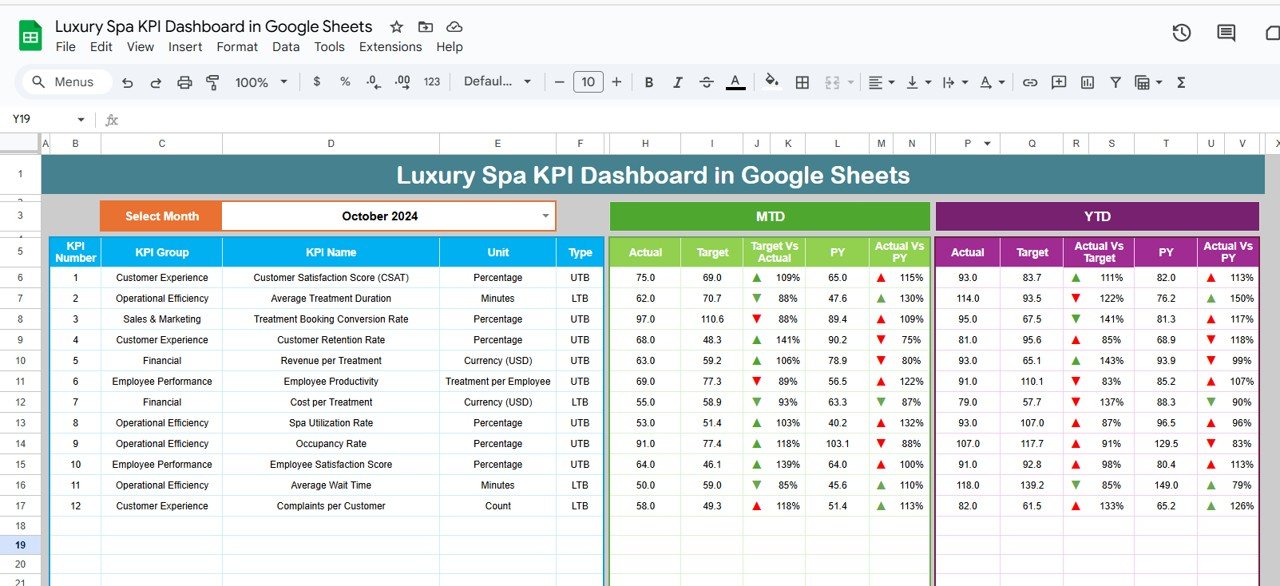This screenshot has height=586, width=1280.
Task: Open the zoom level dropdown at 100%
Action: click(x=261, y=82)
